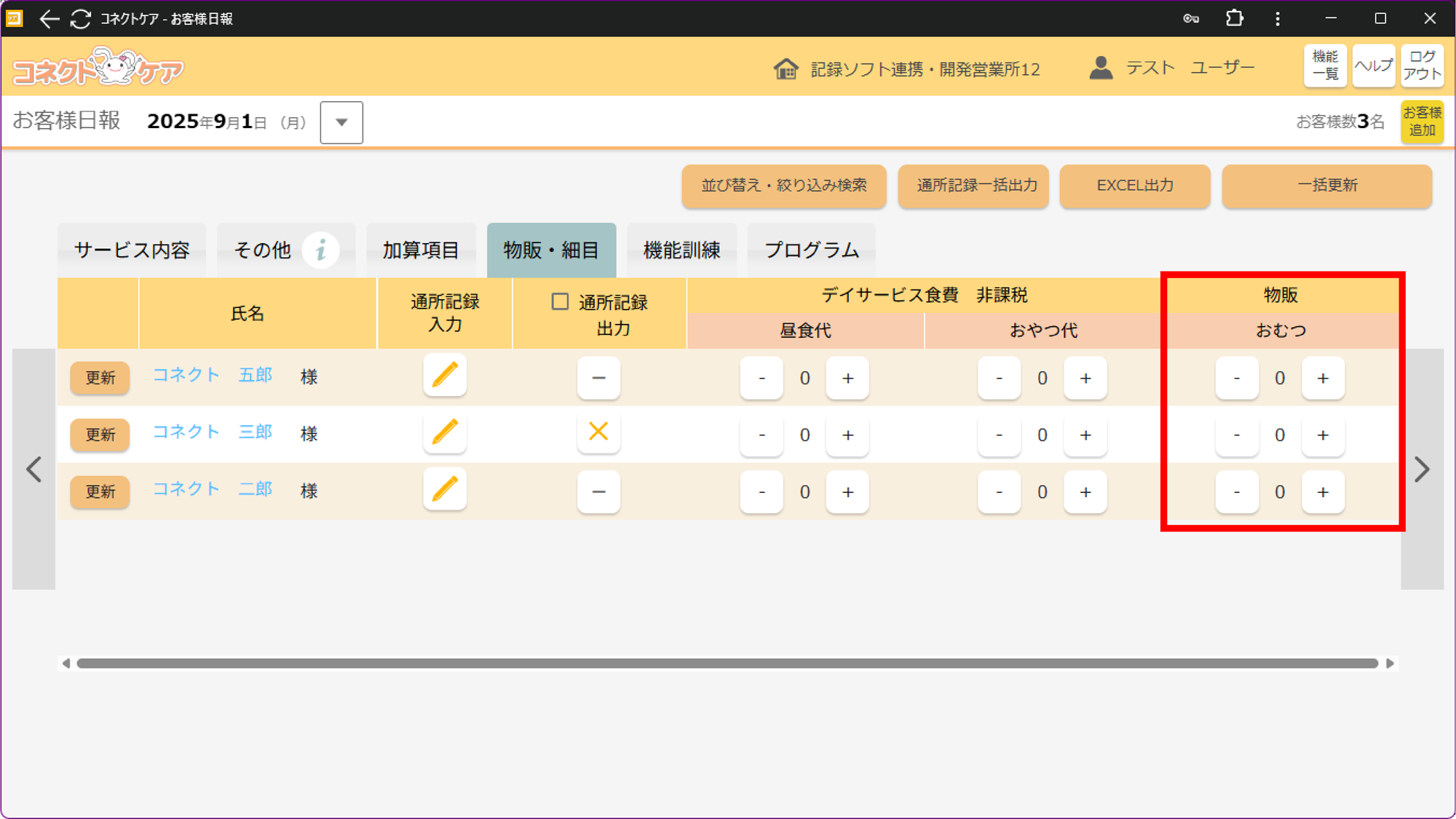This screenshot has width=1456, height=819.
Task: Switch to the 機能訓練 tab
Action: point(681,250)
